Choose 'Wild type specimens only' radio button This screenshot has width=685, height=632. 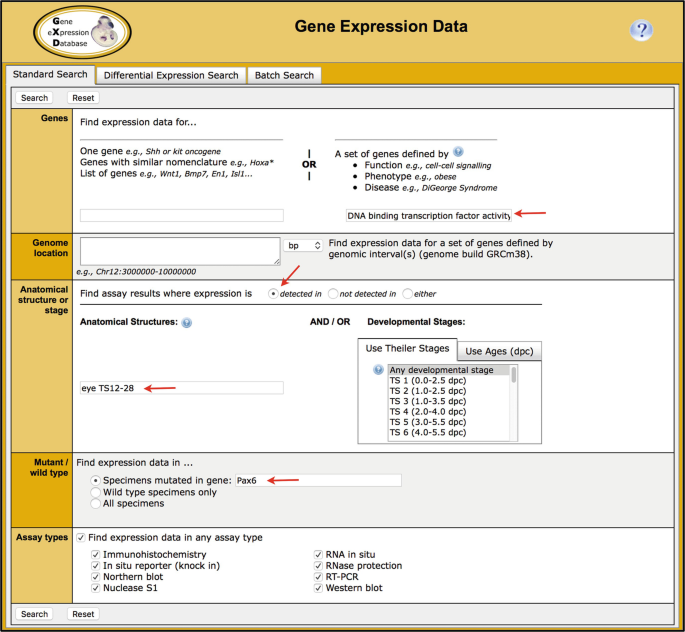pyautogui.click(x=96, y=492)
